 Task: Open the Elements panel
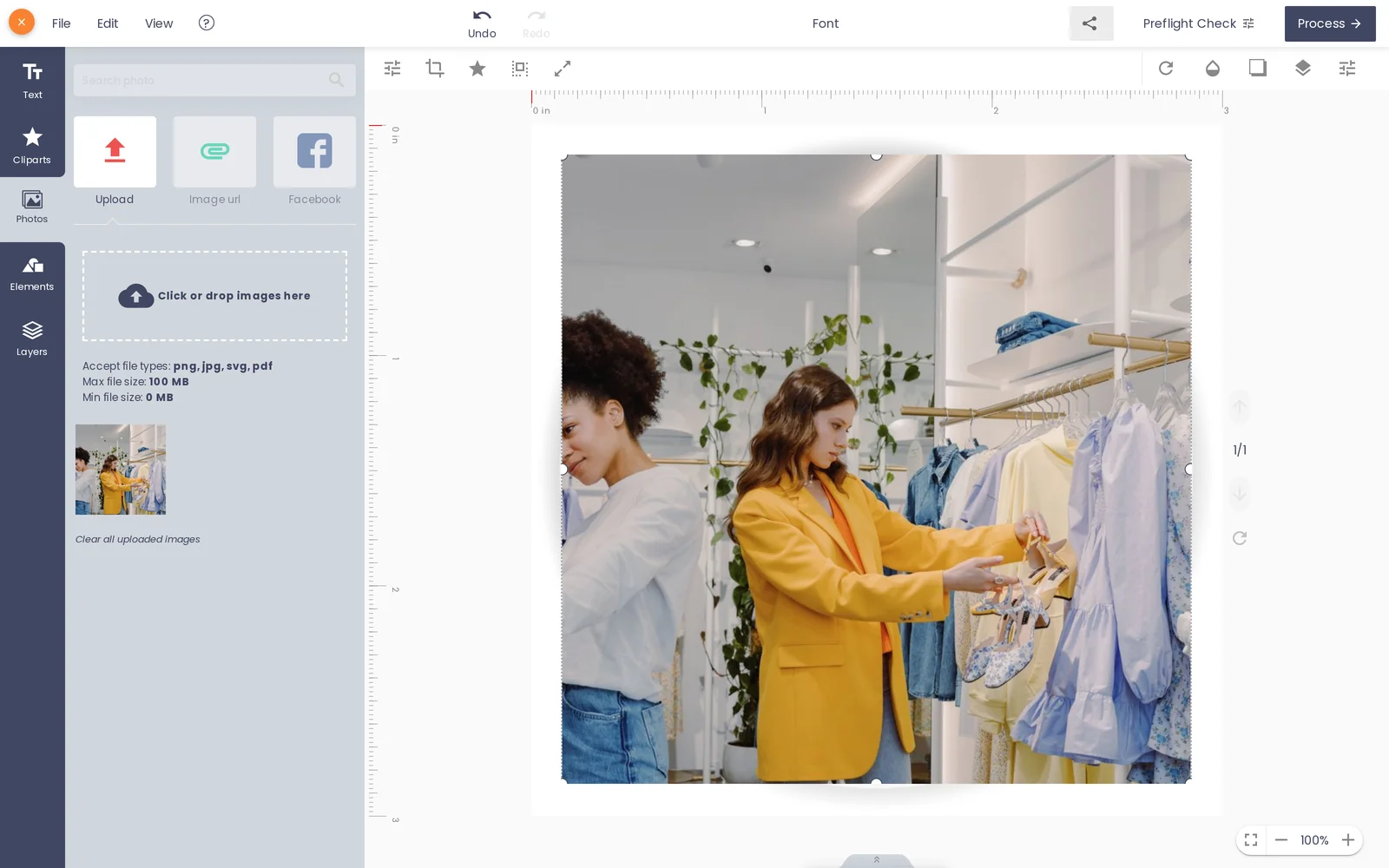(32, 274)
